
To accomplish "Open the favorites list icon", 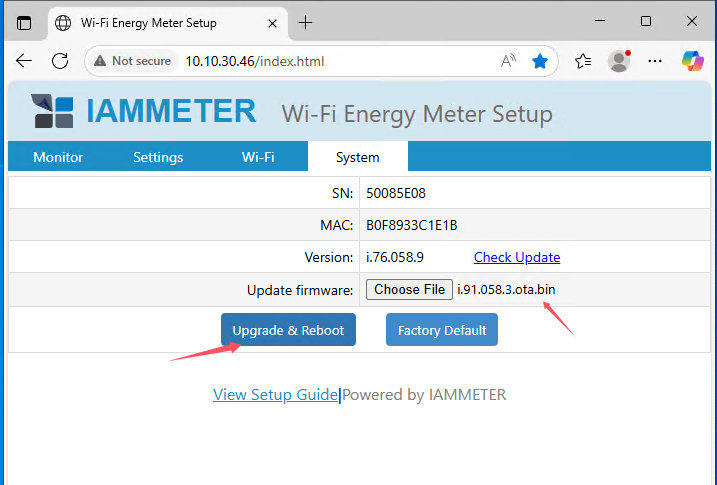I will click(583, 61).
